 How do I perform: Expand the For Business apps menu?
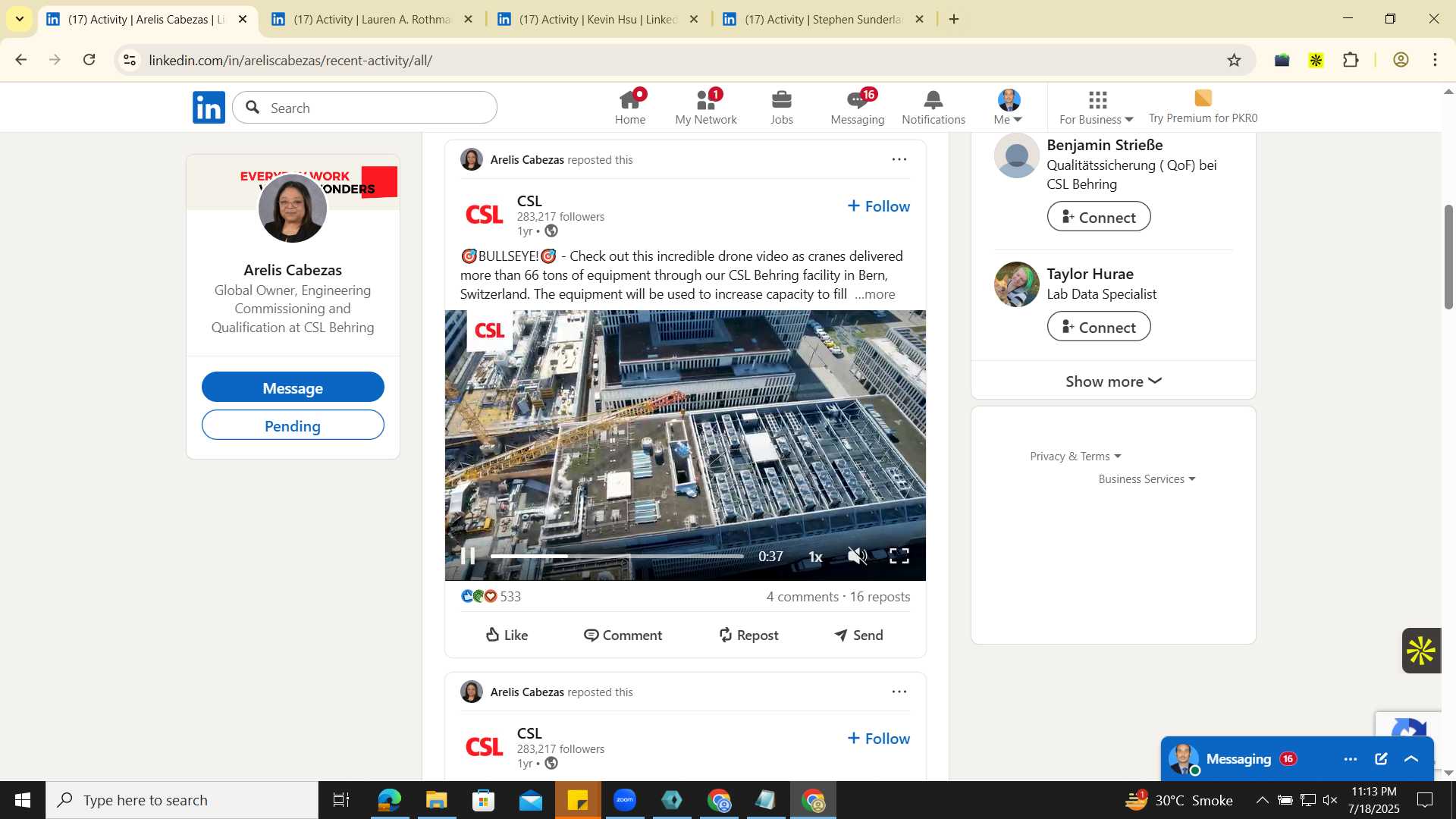pos(1097,108)
